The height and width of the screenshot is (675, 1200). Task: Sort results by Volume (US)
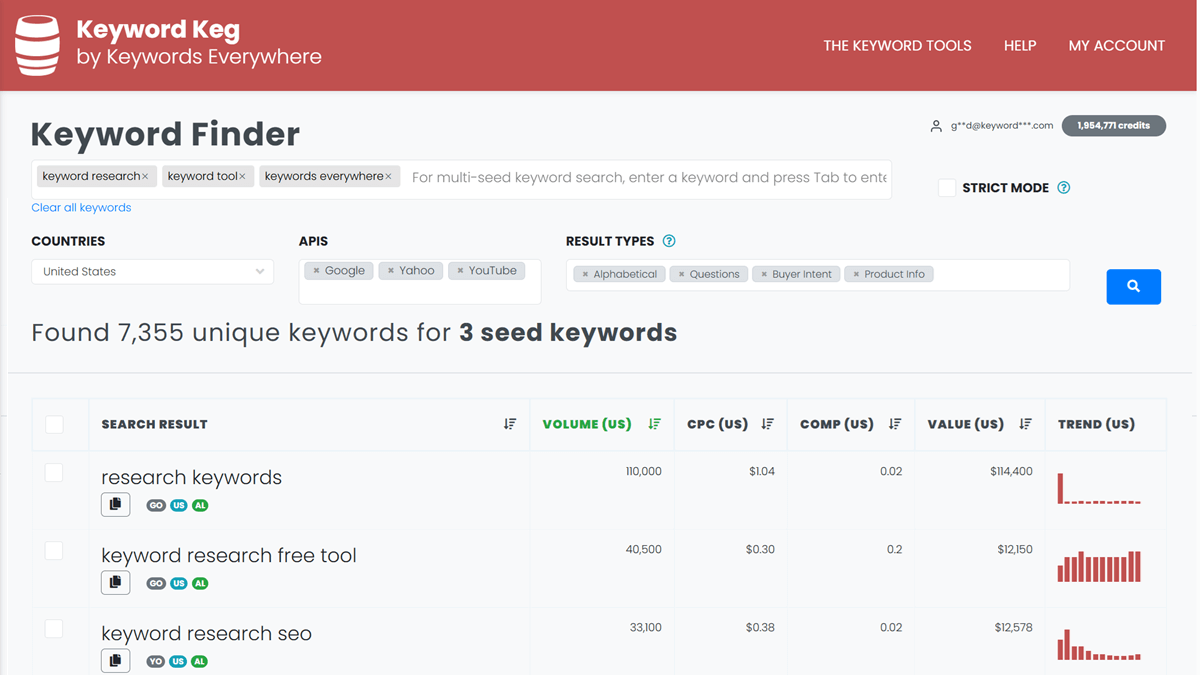point(654,424)
